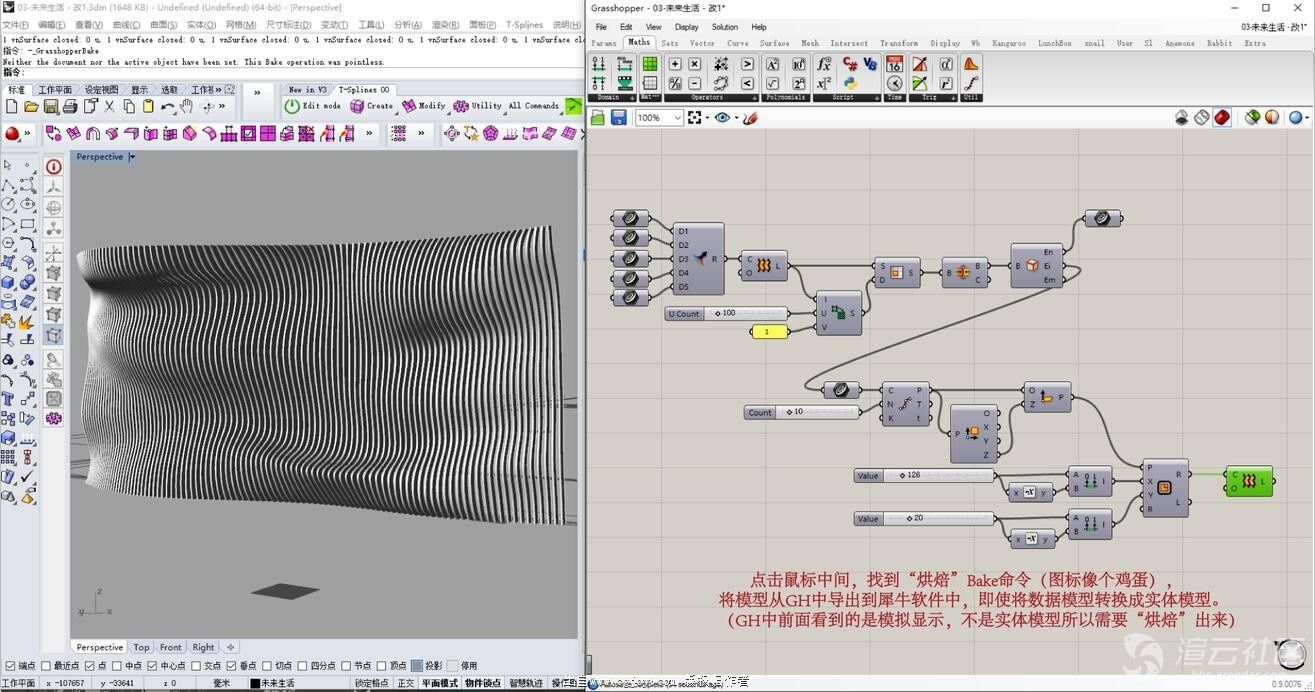Viewport: 1315px width, 692px height.
Task: Click the T-Splines Edit mode power icon
Action: pyautogui.click(x=292, y=106)
